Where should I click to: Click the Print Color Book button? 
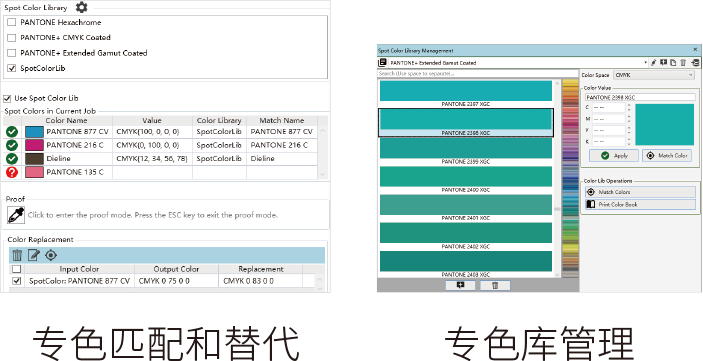click(640, 204)
